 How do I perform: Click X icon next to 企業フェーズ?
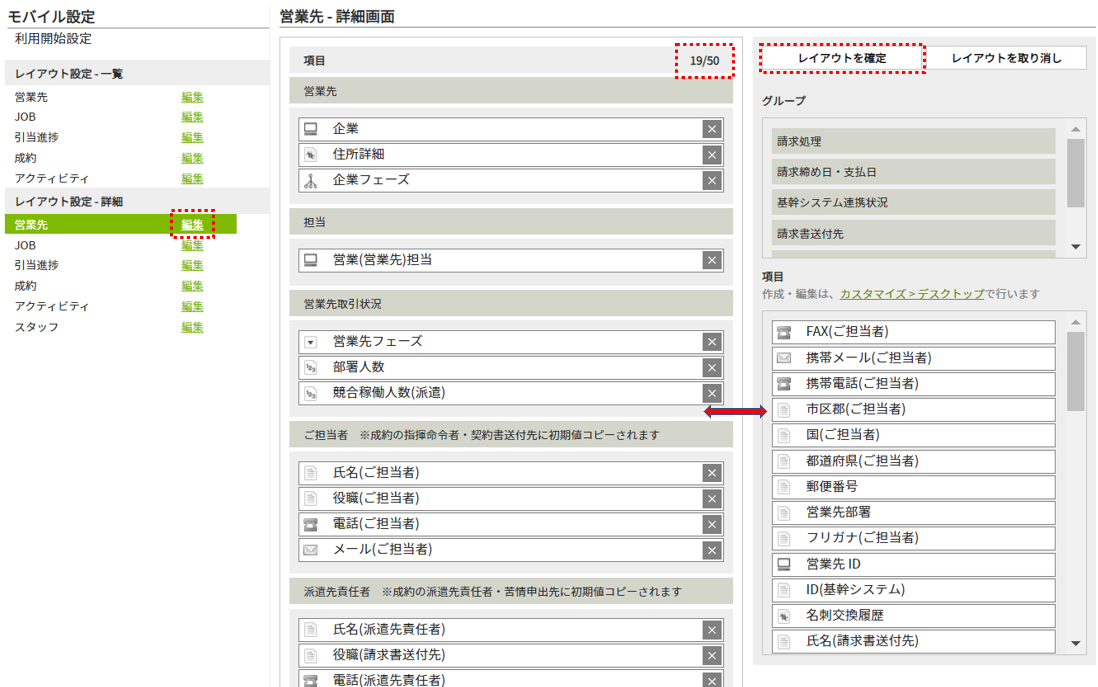(711, 181)
